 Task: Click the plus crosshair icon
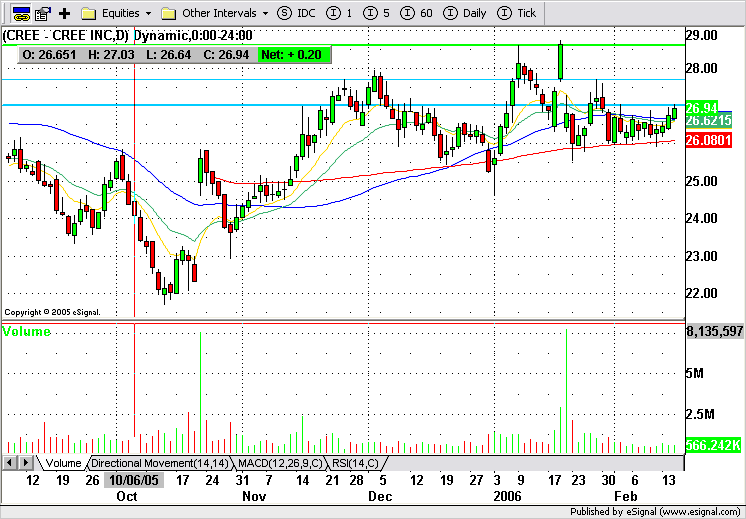64,13
